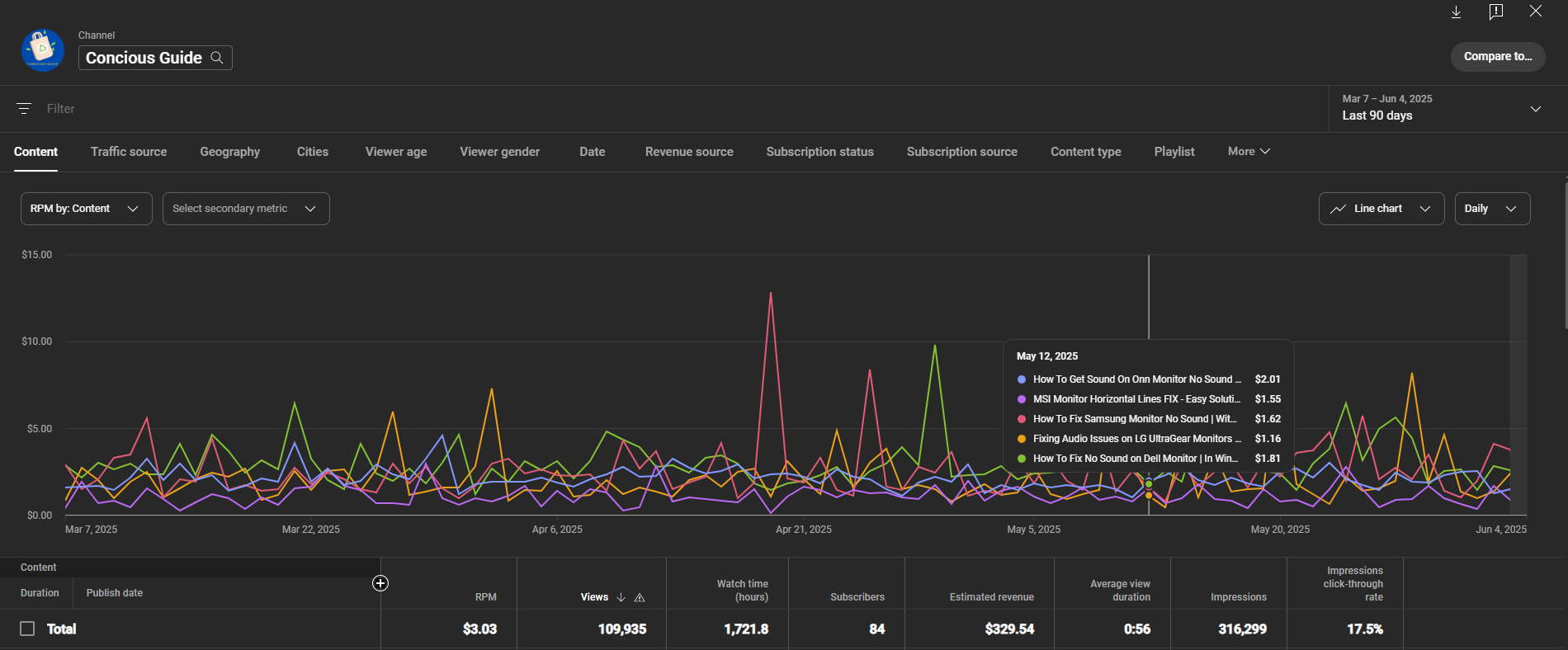The width and height of the screenshot is (1568, 650).
Task: Sort by Watch time (hours) column
Action: (x=742, y=591)
